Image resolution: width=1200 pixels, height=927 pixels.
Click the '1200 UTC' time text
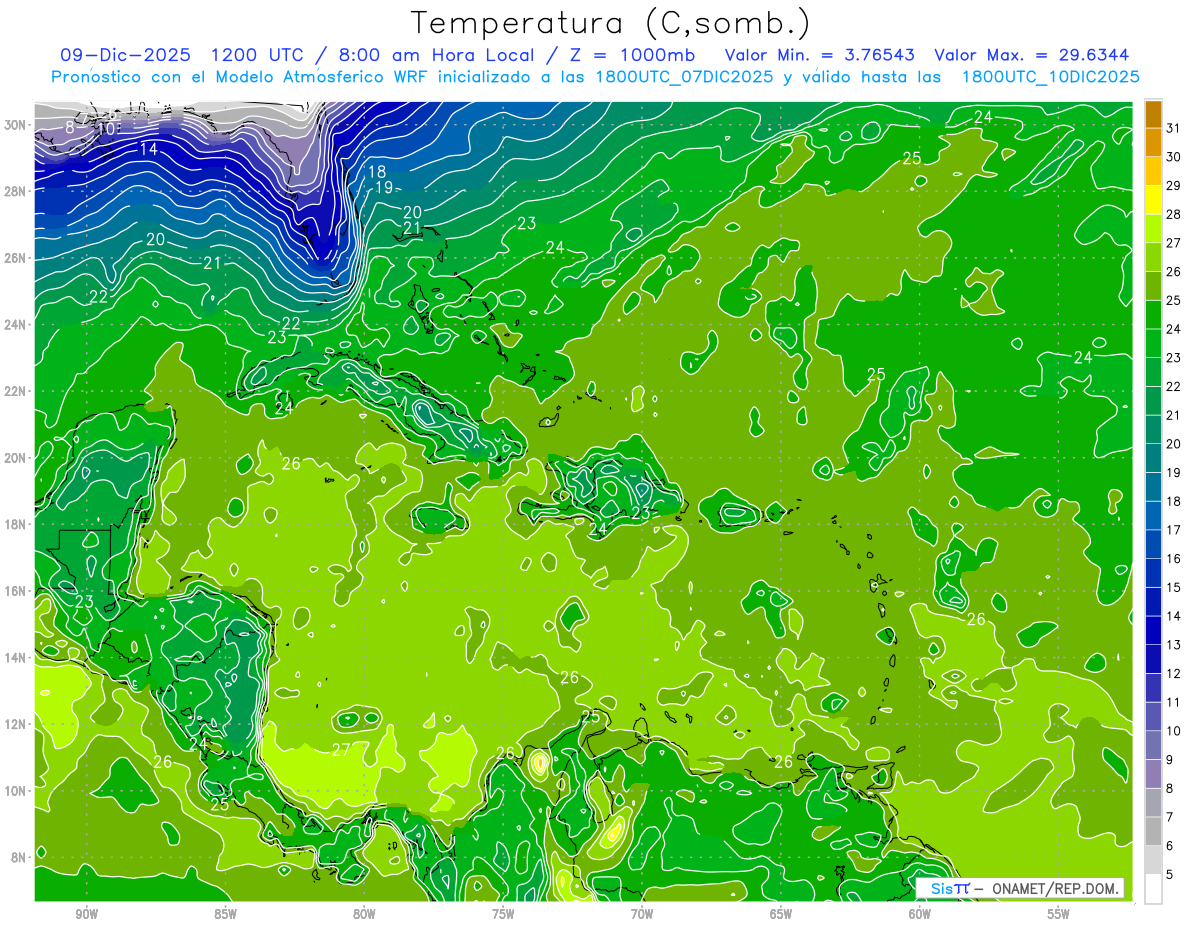tap(258, 55)
